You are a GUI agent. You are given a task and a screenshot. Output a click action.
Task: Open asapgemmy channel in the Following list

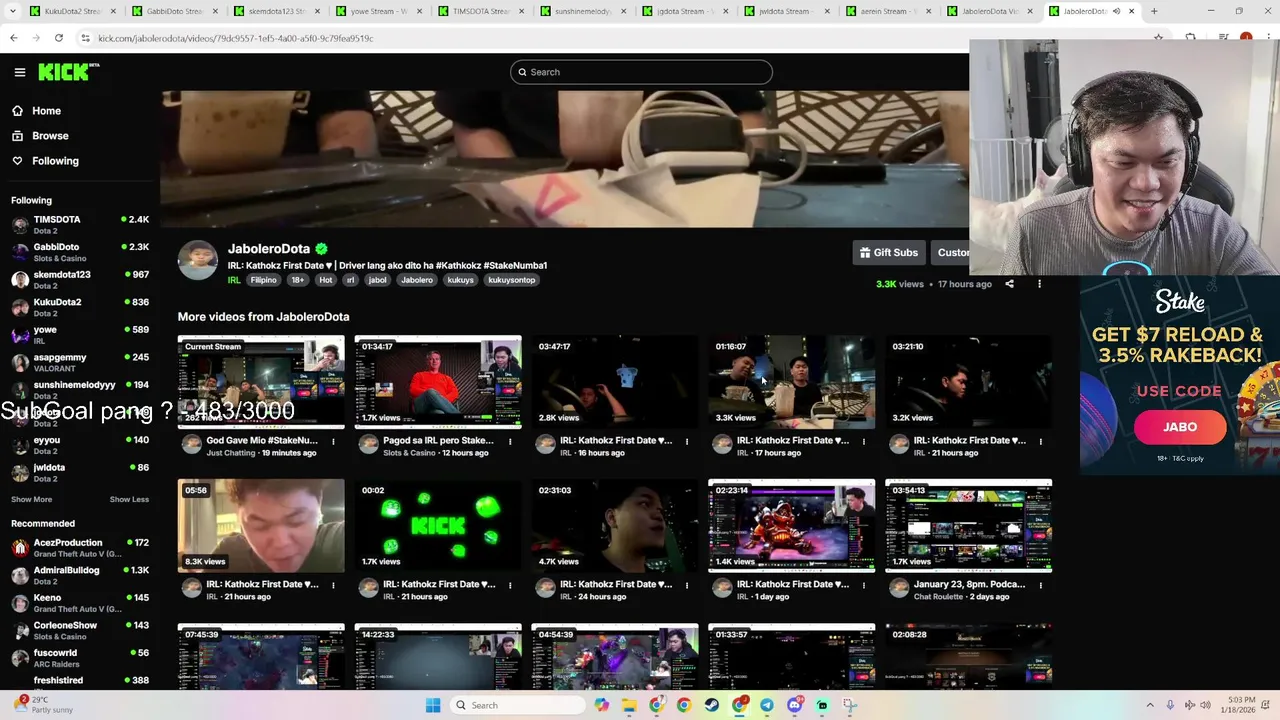pos(80,362)
